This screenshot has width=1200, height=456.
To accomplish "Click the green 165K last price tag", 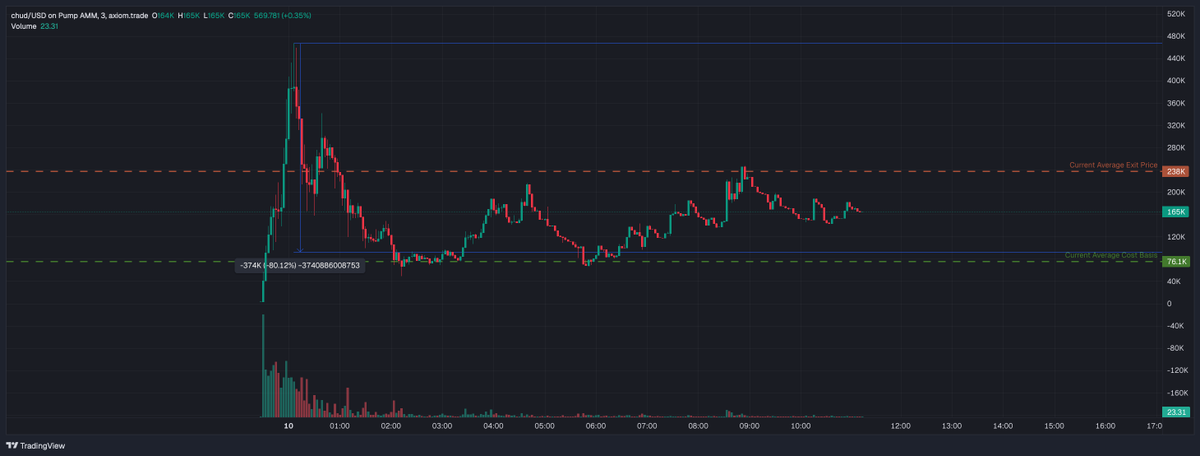I will (1175, 212).
